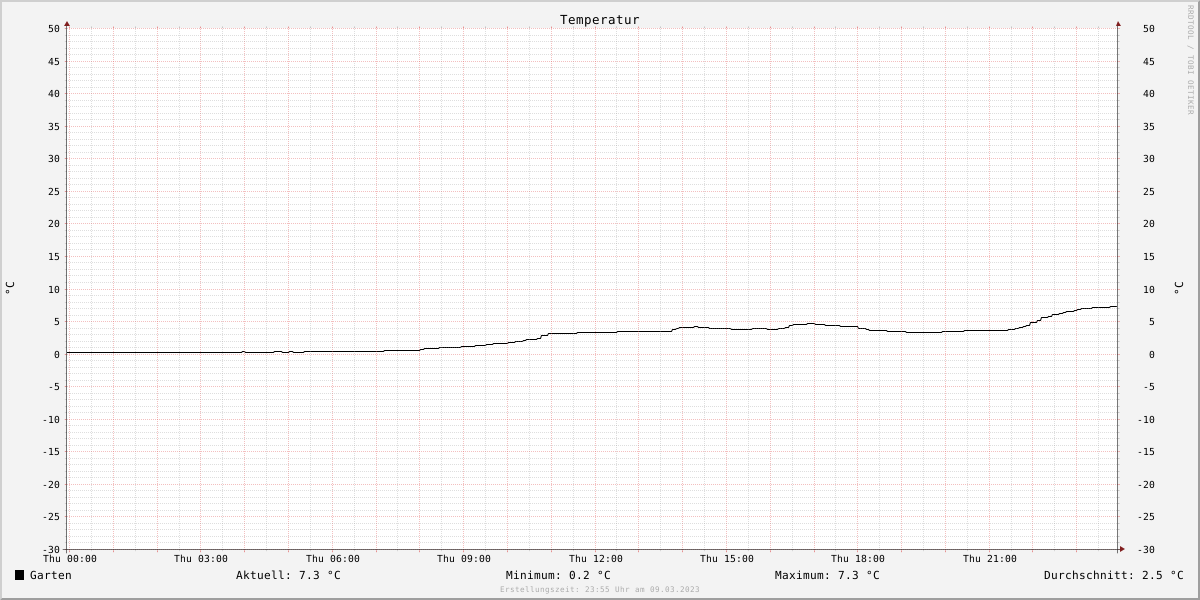
Task: Click the "-15" label on the left y-axis
Action: 51,452
